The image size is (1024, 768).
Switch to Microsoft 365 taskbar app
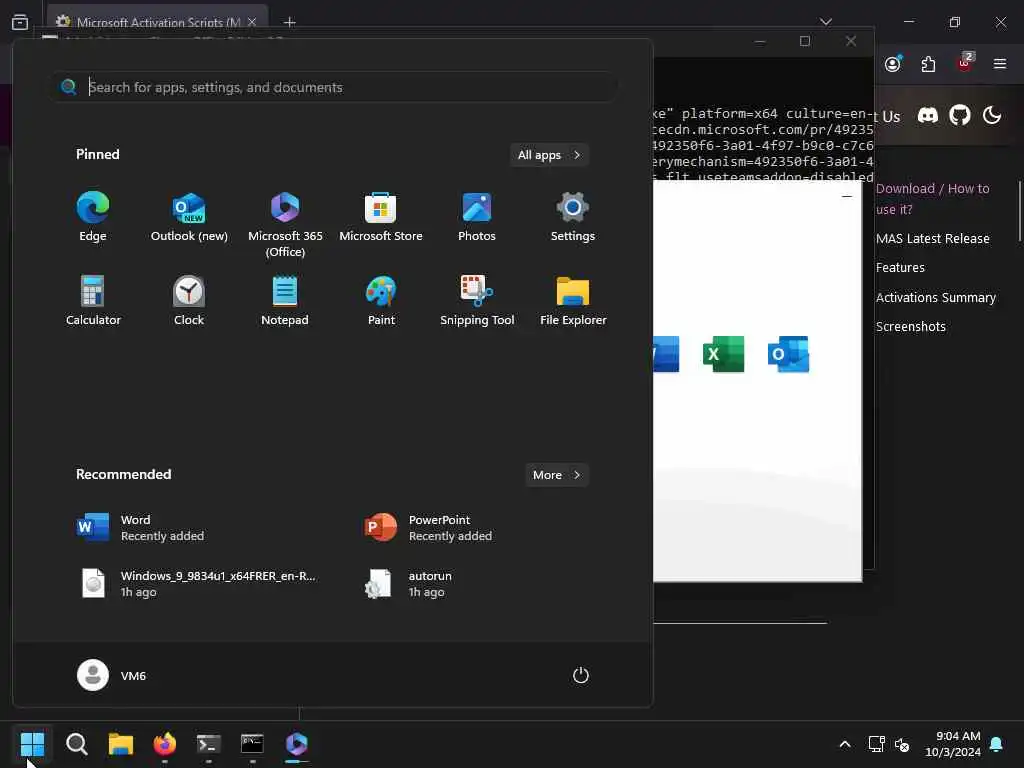click(x=296, y=744)
